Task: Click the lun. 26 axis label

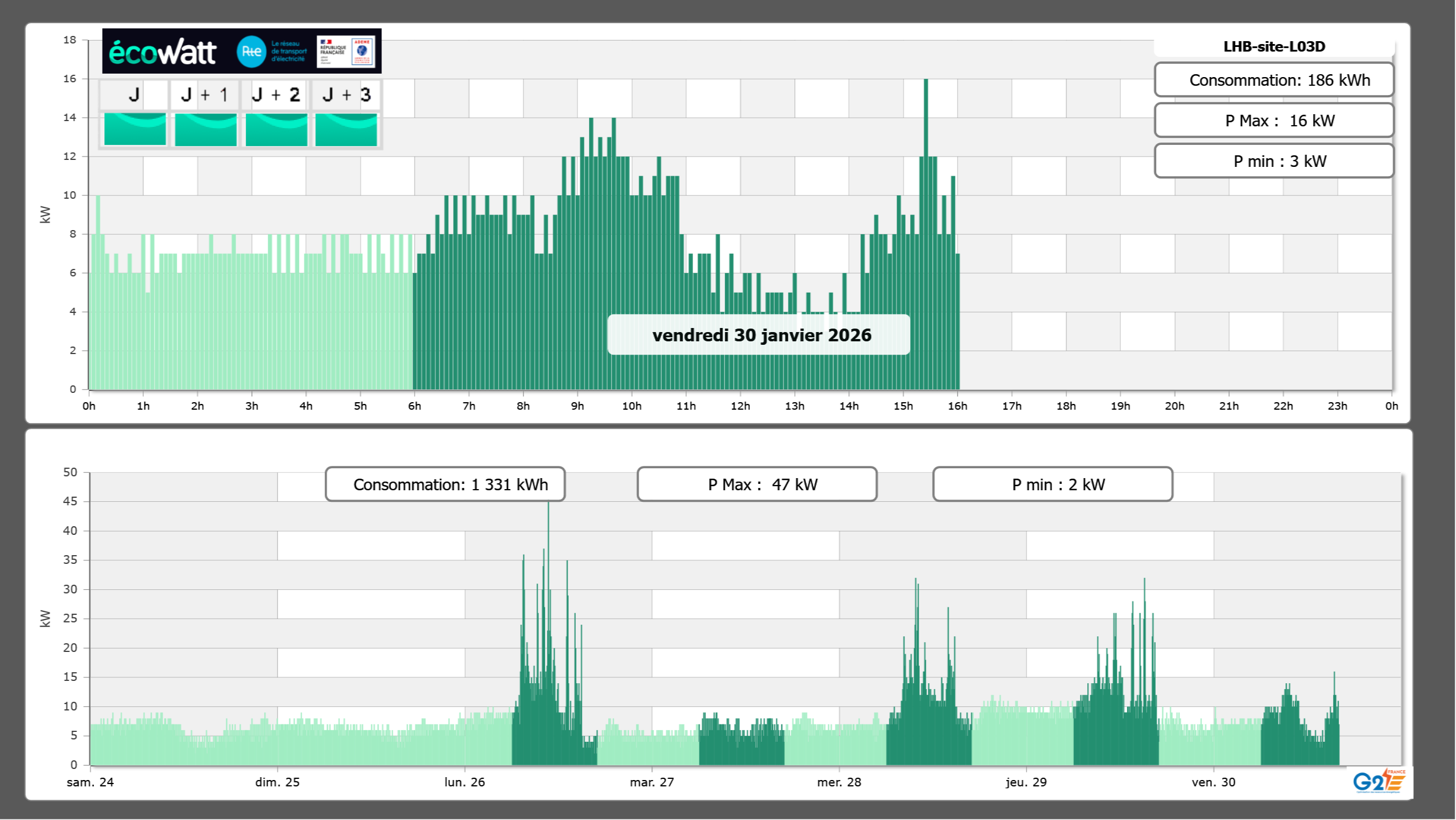Action: click(x=464, y=782)
